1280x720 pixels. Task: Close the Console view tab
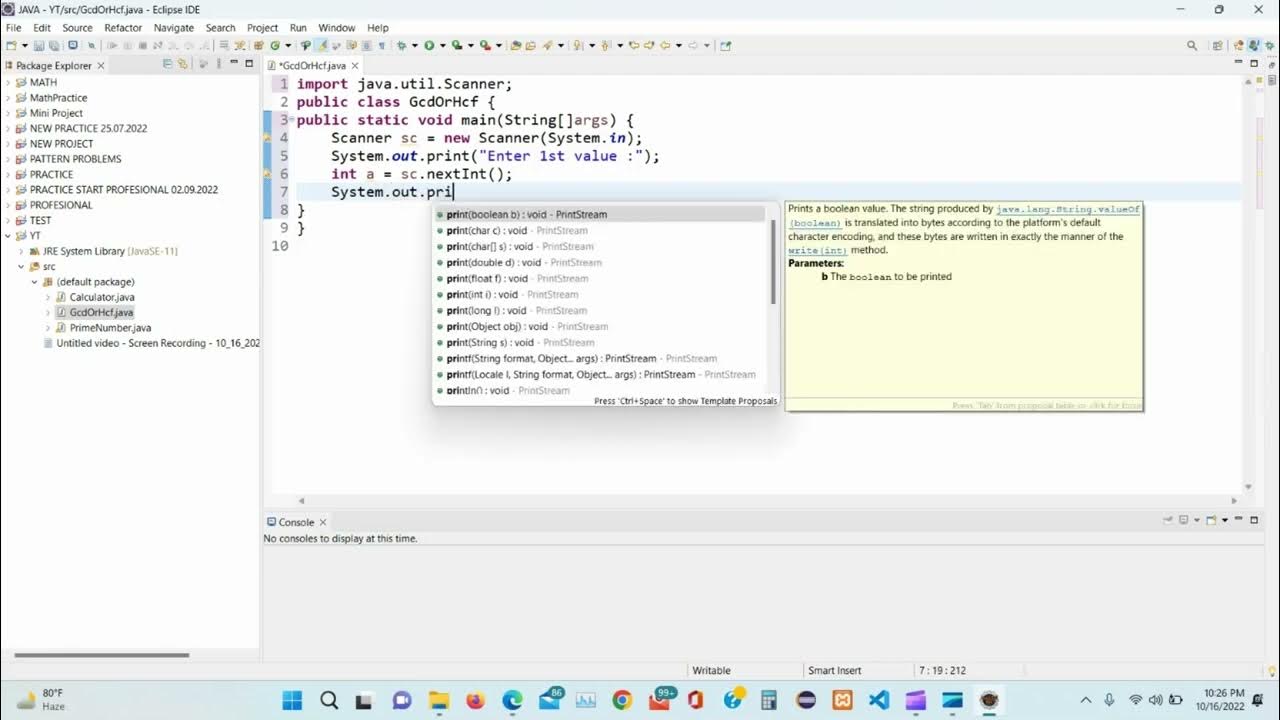pyautogui.click(x=322, y=522)
